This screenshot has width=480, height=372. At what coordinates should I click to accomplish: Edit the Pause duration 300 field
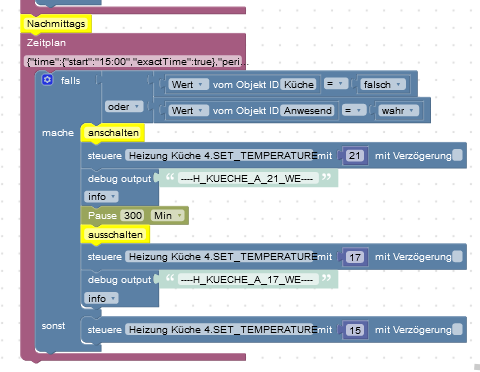(133, 215)
